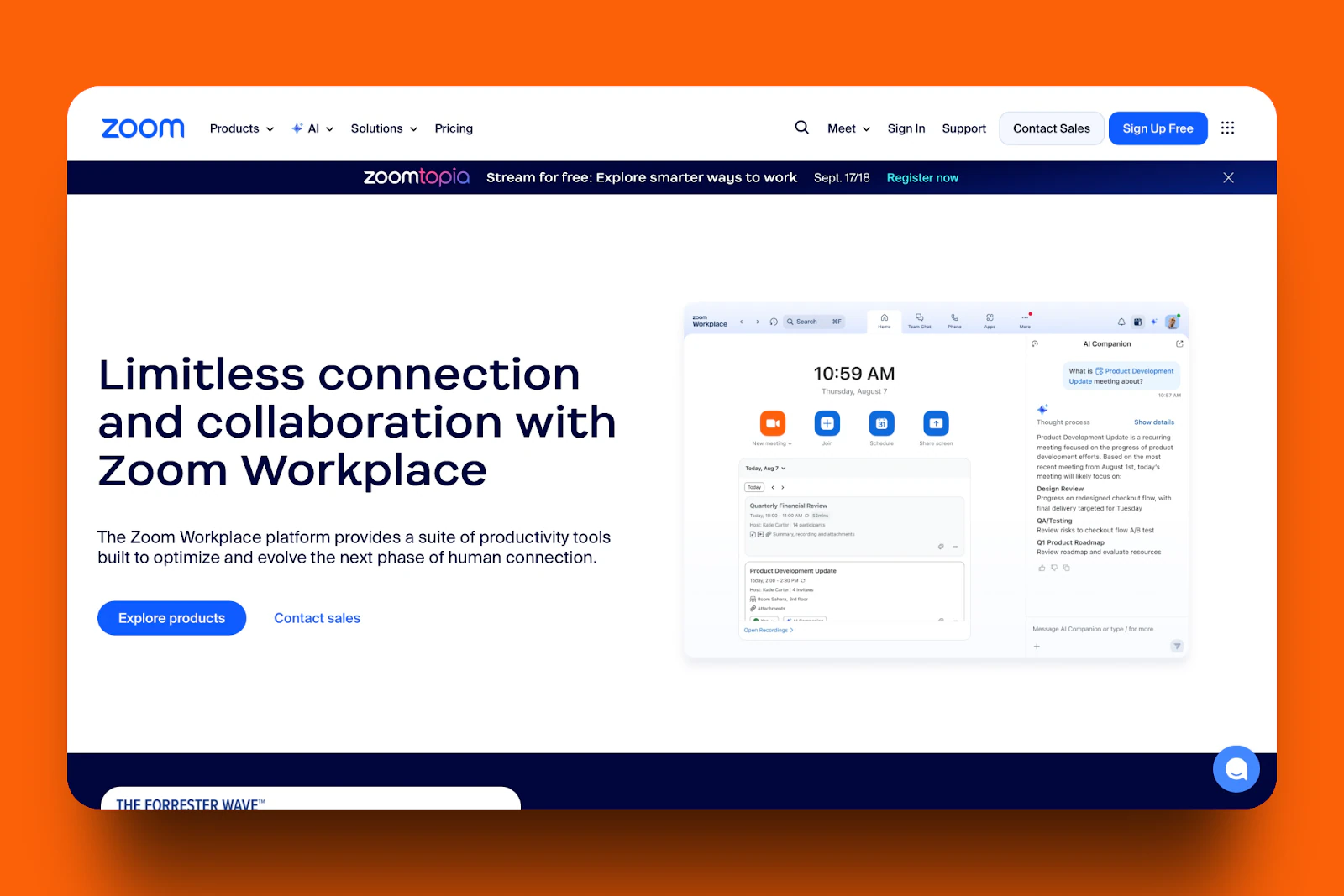Click the Sign In link
Viewport: 1344px width, 896px height.
click(906, 128)
